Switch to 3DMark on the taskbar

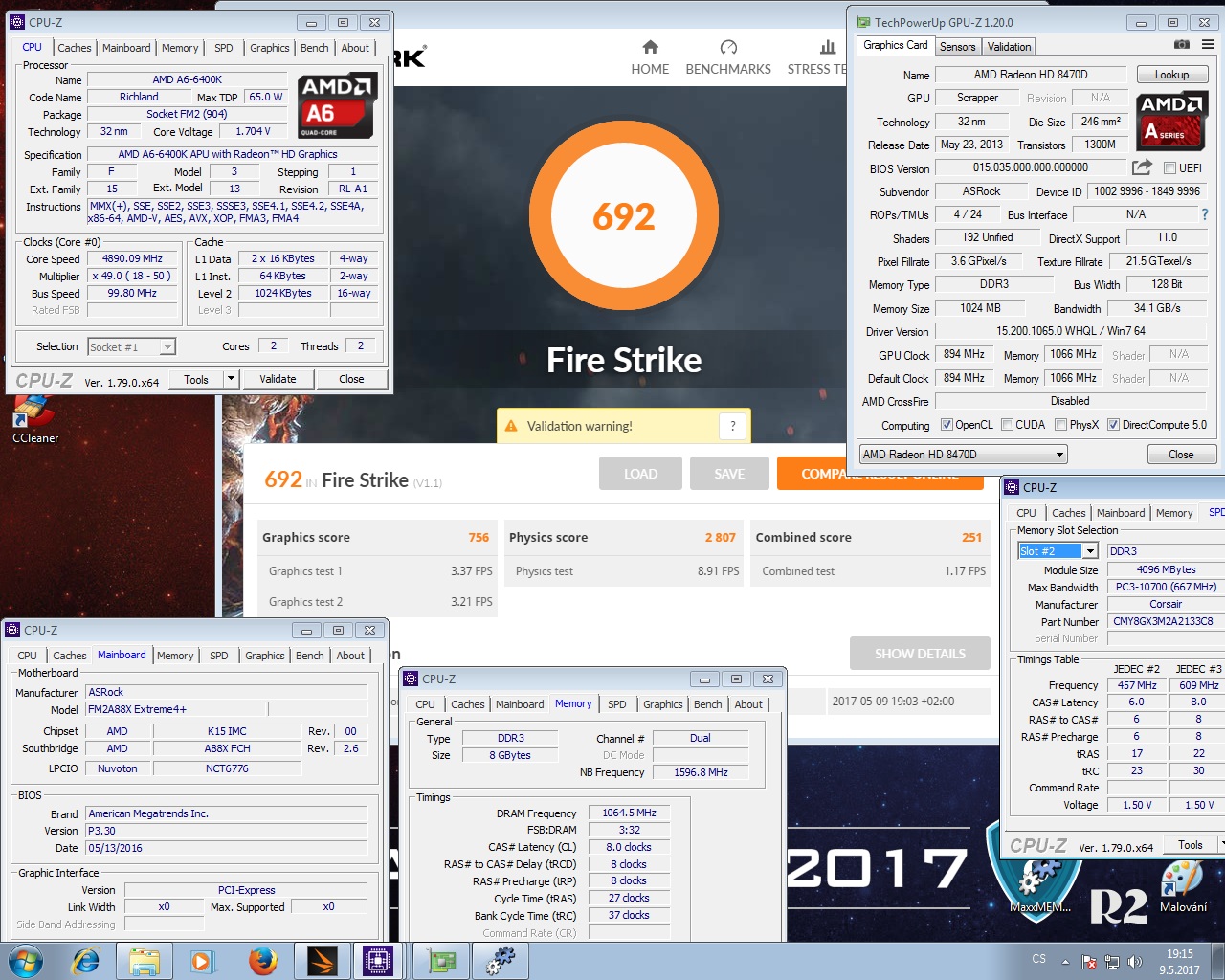click(x=322, y=960)
